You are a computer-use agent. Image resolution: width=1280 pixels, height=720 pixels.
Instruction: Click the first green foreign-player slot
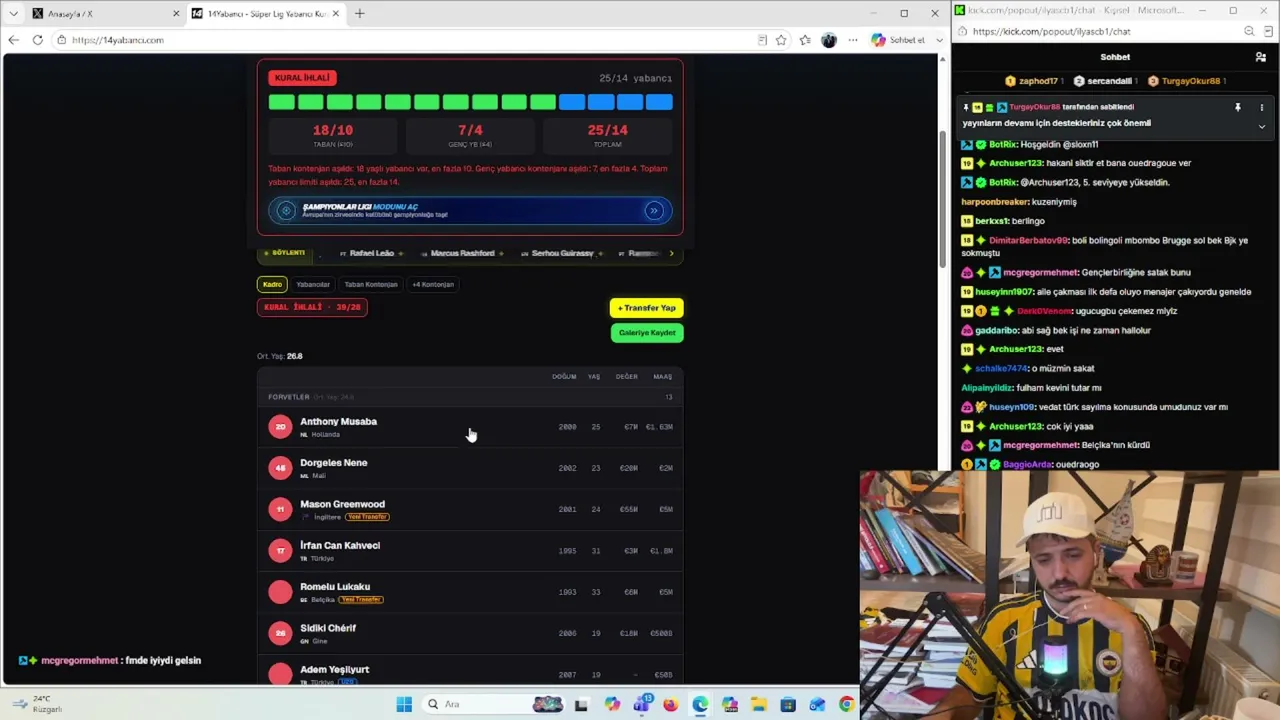[x=282, y=102]
